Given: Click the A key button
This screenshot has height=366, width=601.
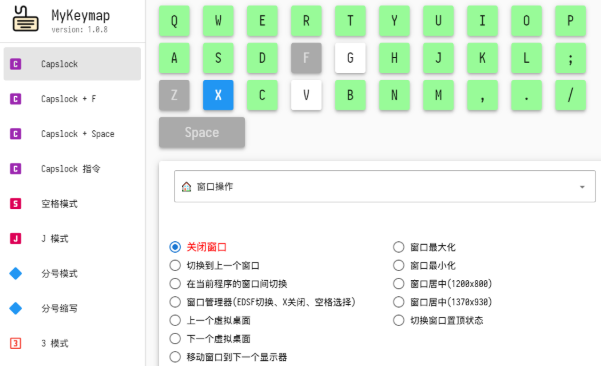Looking at the screenshot, I should (x=174, y=58).
